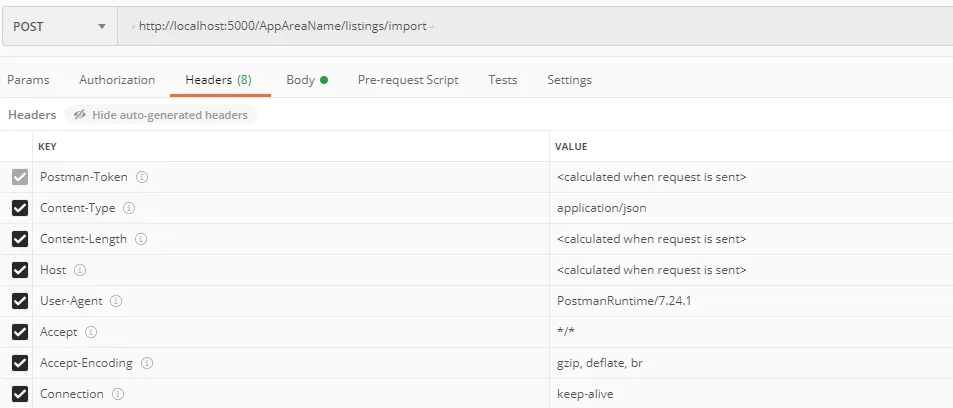Uncheck the Content-Type header checkbox

pos(19,208)
